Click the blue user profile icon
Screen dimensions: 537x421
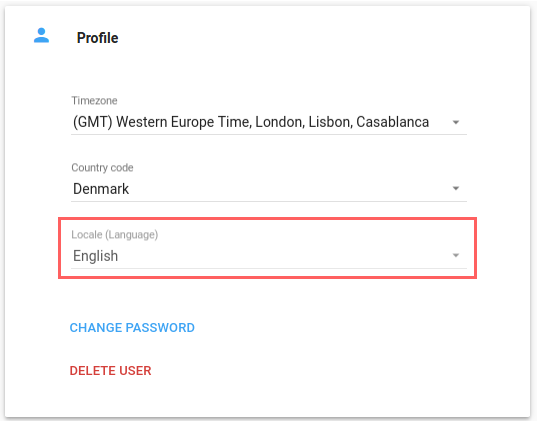point(41,36)
